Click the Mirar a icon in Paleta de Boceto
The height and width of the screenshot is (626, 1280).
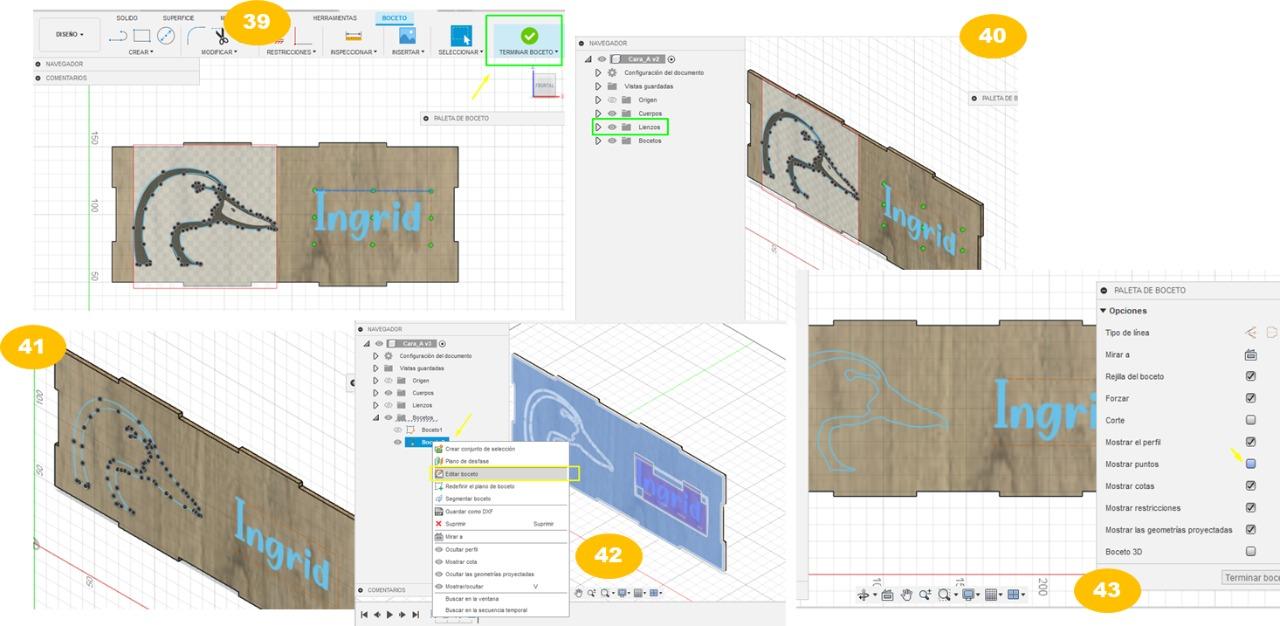(1250, 354)
